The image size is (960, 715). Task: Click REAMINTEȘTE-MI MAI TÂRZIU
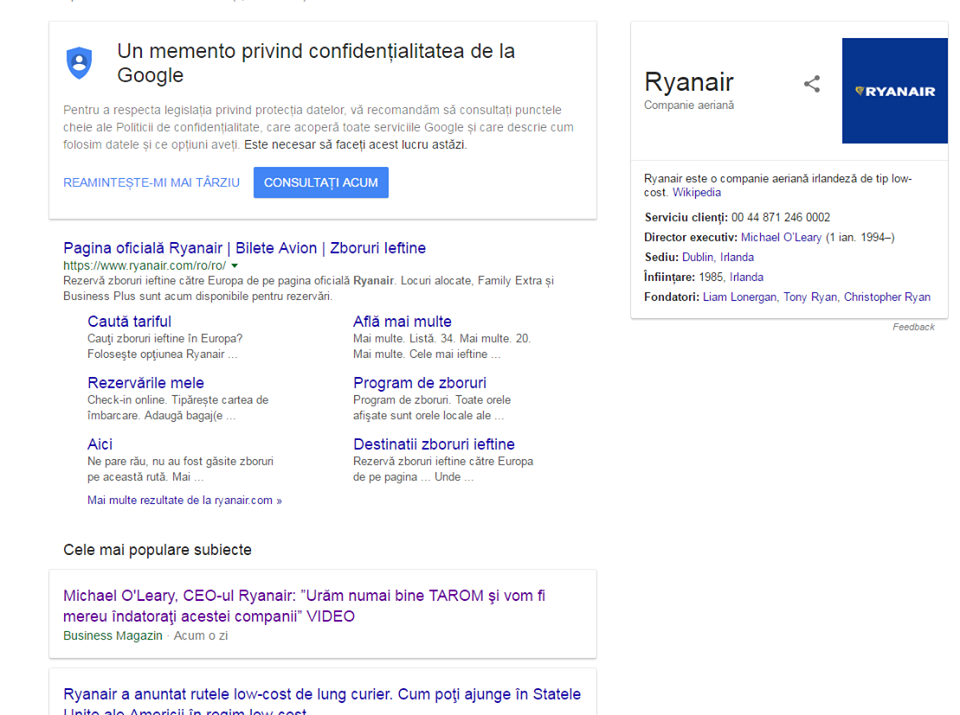pos(151,182)
